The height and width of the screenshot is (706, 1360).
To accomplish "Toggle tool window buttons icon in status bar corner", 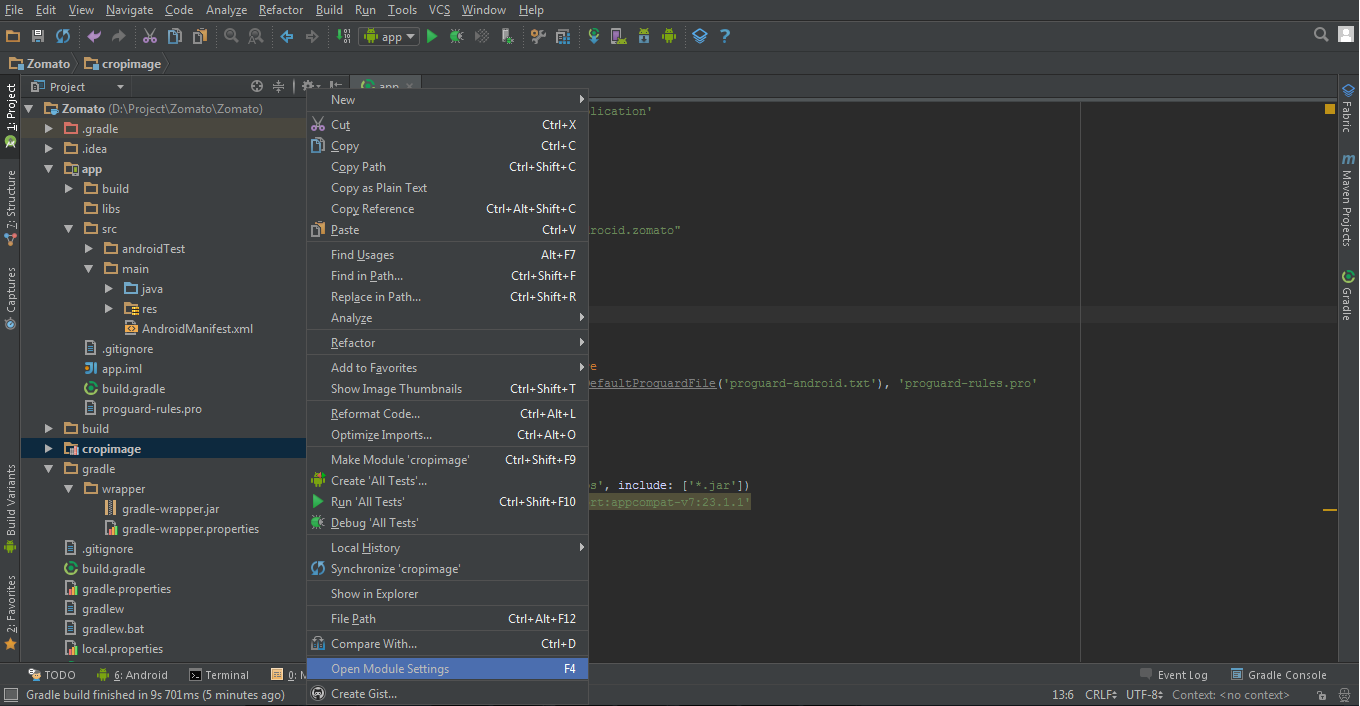I will 11,695.
